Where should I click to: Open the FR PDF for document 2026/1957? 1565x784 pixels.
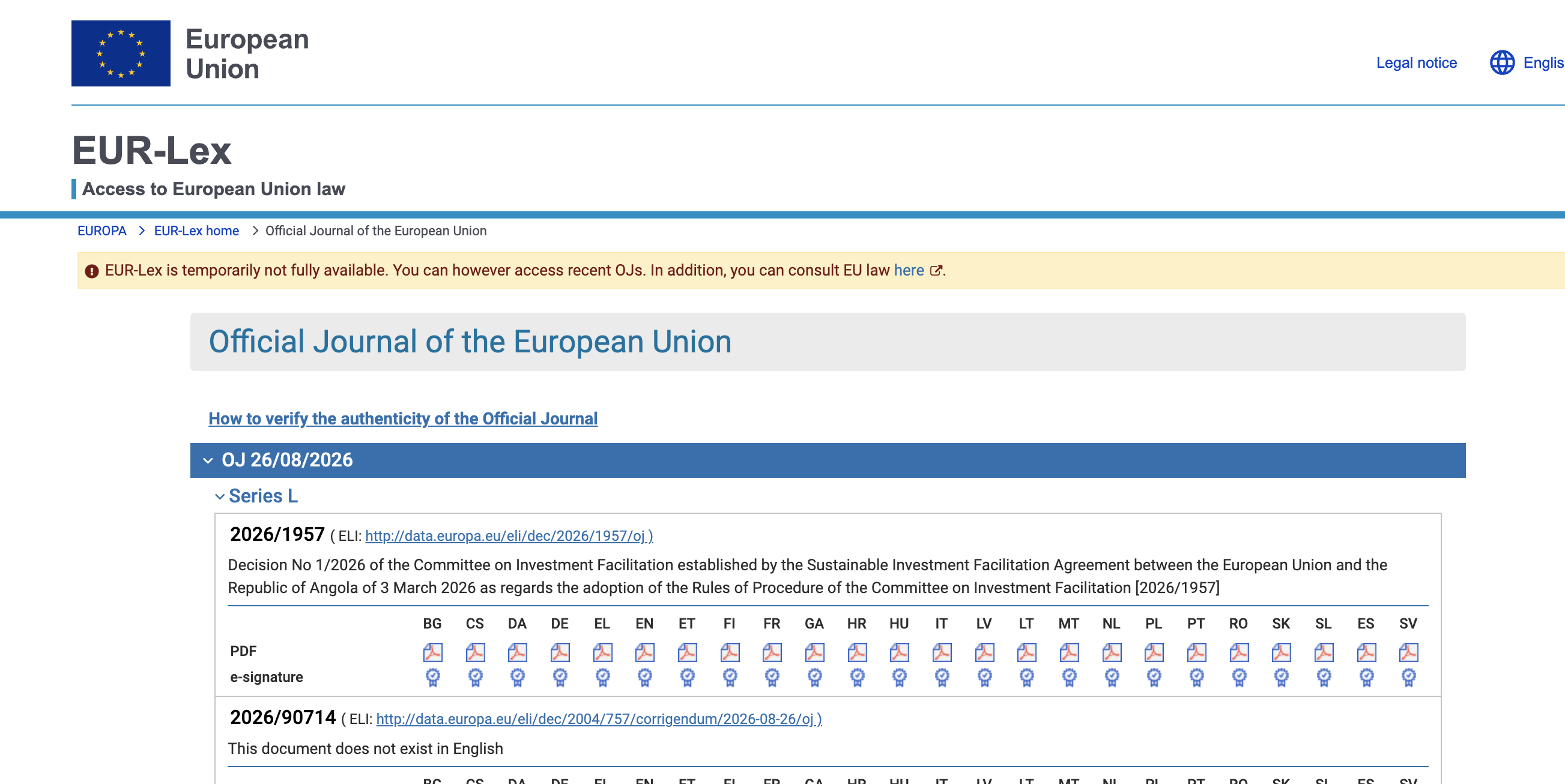pos(772,652)
